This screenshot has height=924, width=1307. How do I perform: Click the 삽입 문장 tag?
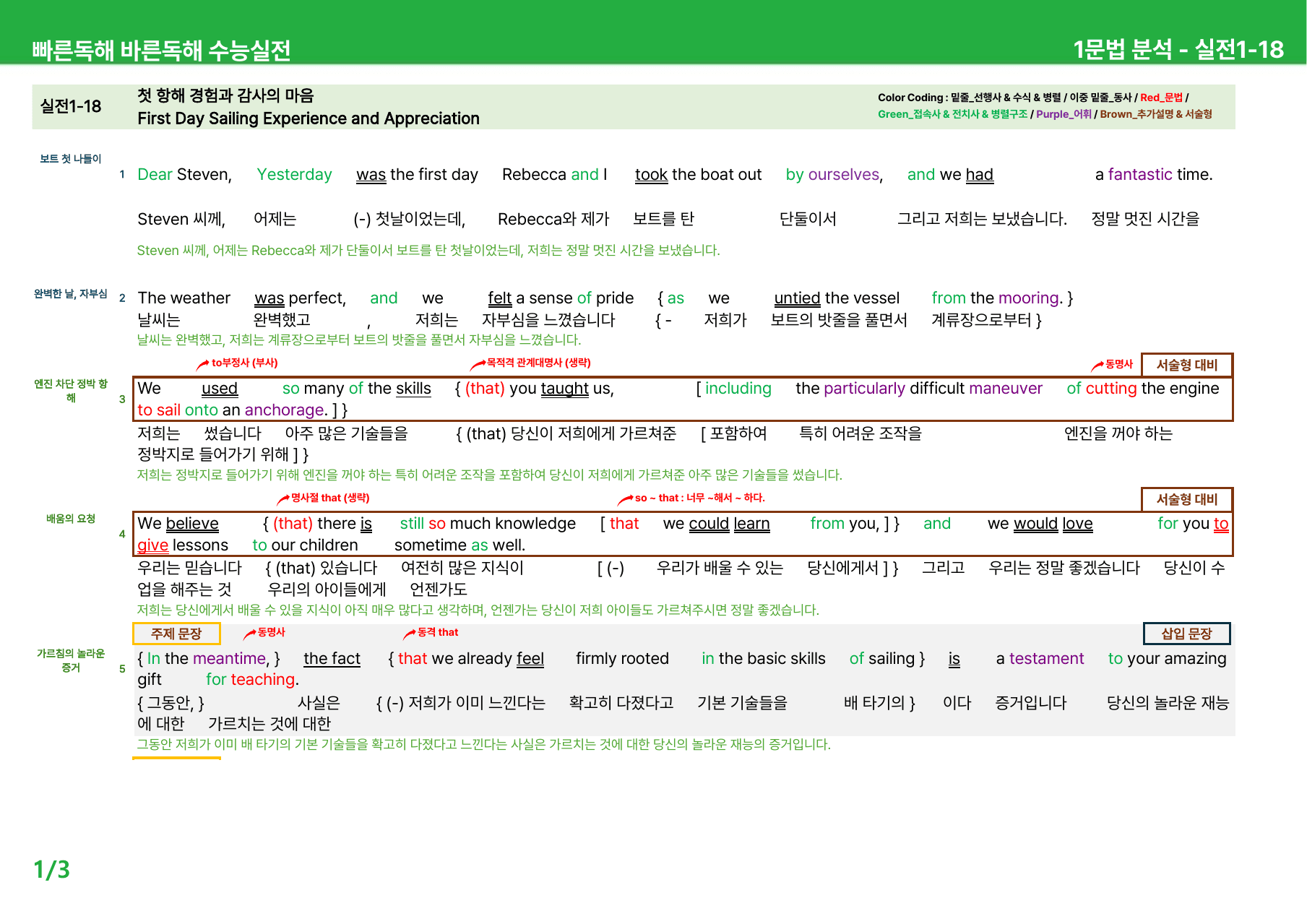[1186, 634]
